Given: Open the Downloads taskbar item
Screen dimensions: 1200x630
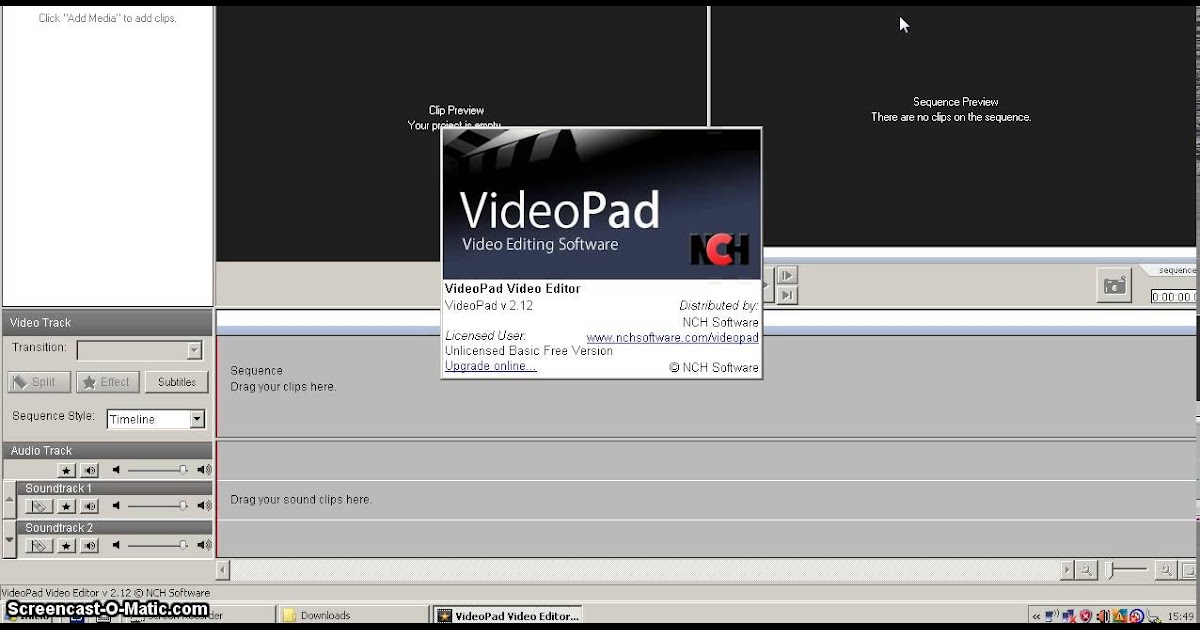Looking at the screenshot, I should click(x=351, y=615).
